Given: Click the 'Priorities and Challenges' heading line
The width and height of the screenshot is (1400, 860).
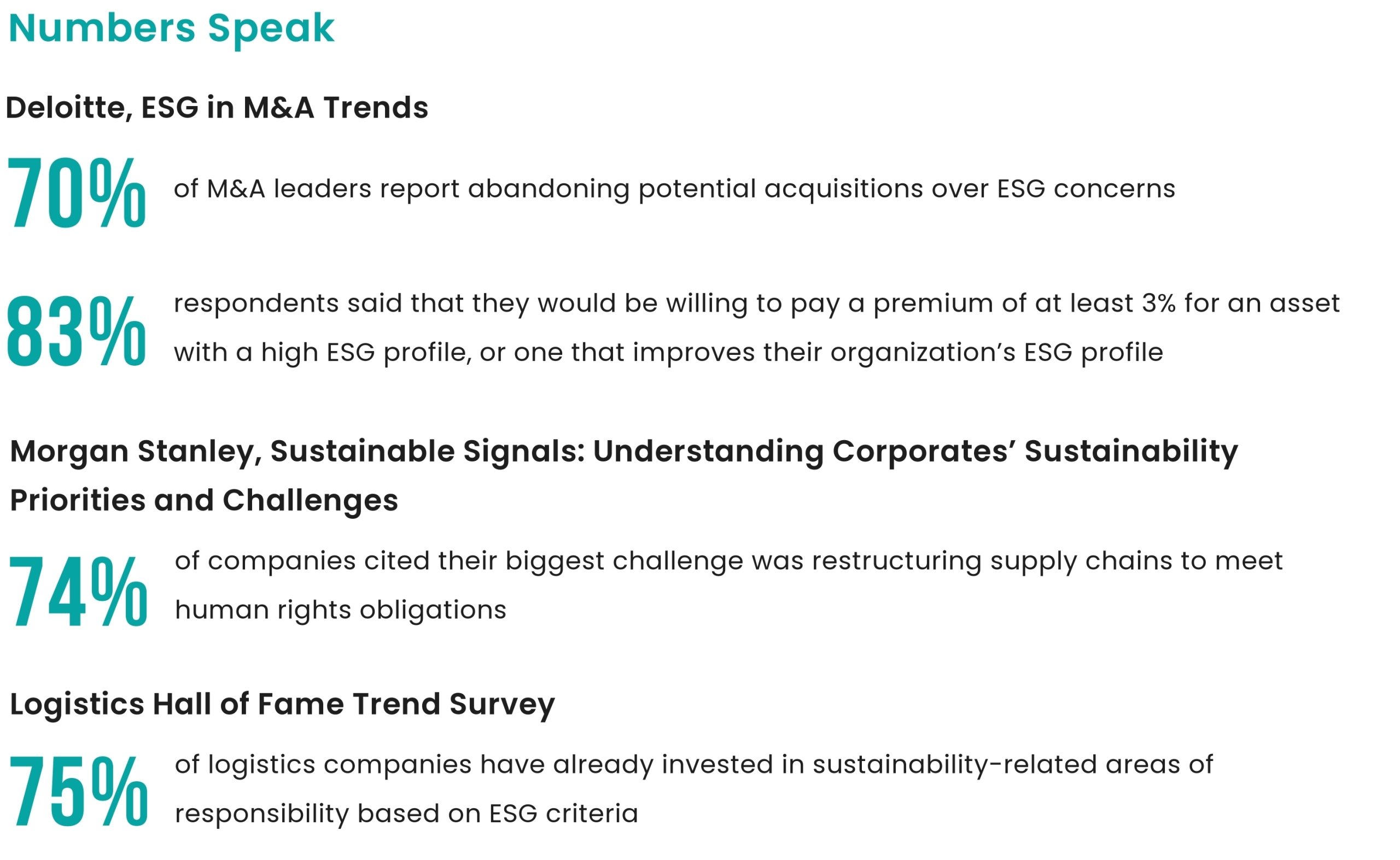Looking at the screenshot, I should (203, 501).
